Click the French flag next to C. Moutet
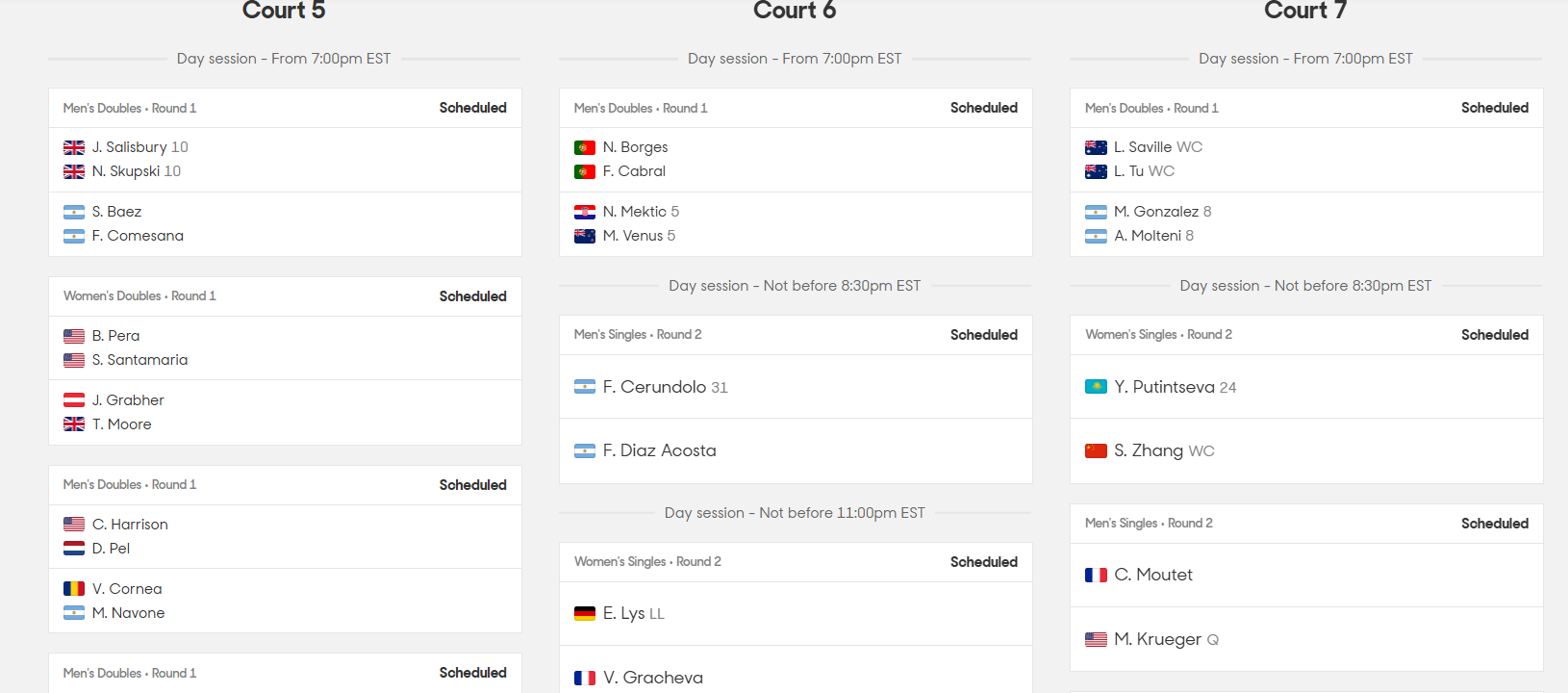This screenshot has width=1568, height=693. click(1096, 575)
